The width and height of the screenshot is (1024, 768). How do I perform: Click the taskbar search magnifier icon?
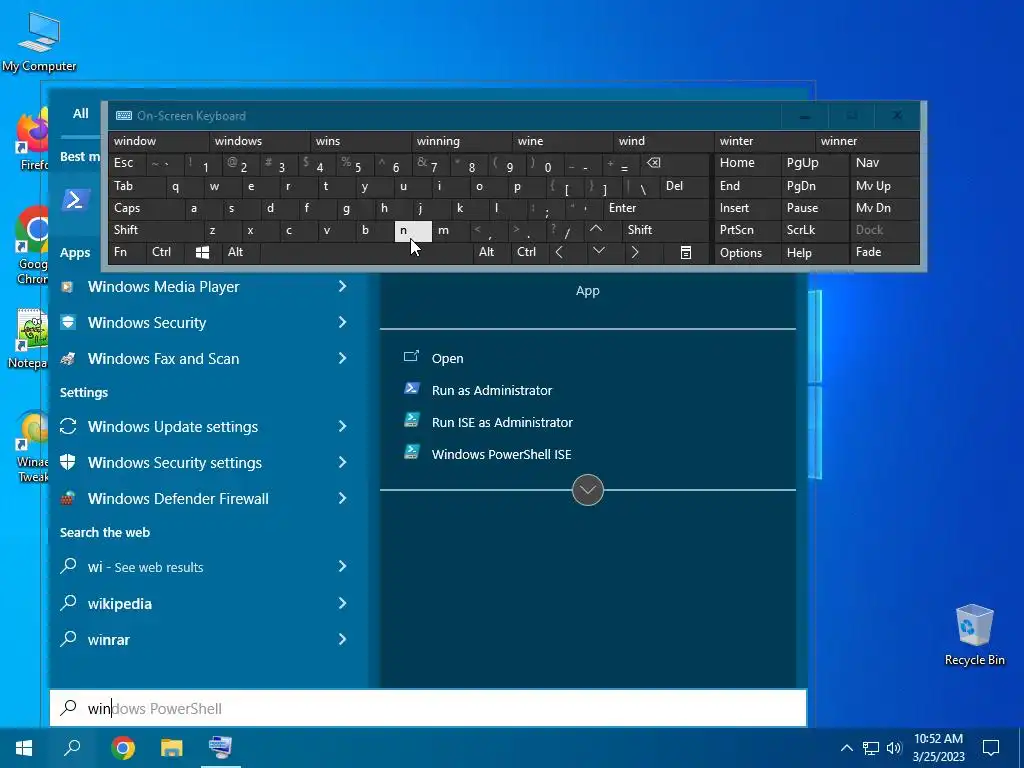click(72, 748)
